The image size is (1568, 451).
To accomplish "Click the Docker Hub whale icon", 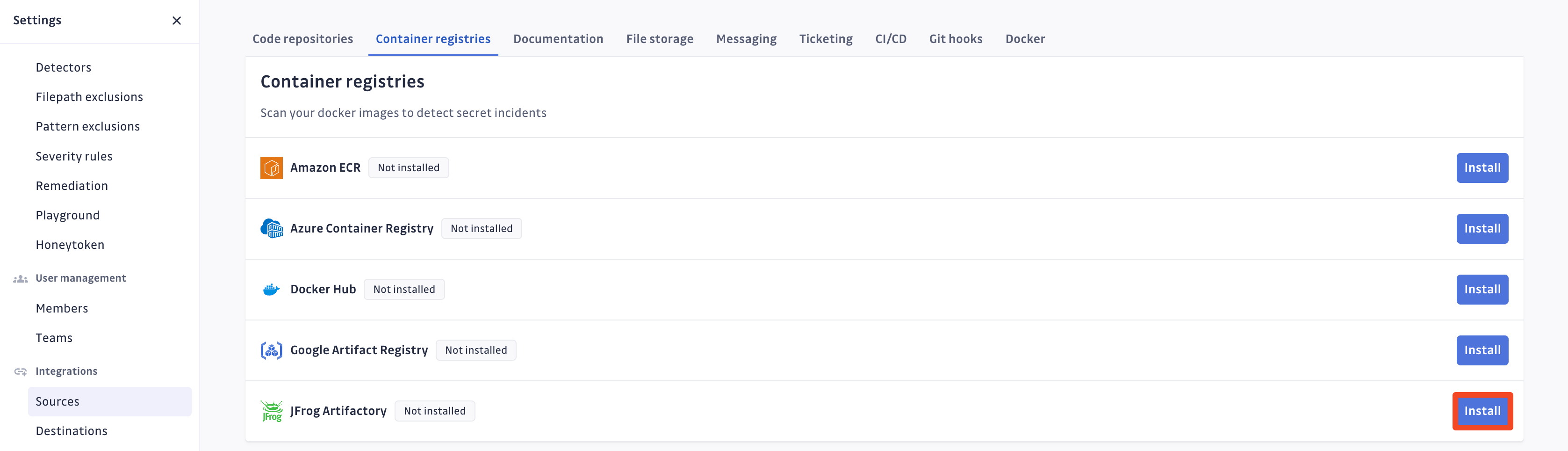I will tap(272, 290).
